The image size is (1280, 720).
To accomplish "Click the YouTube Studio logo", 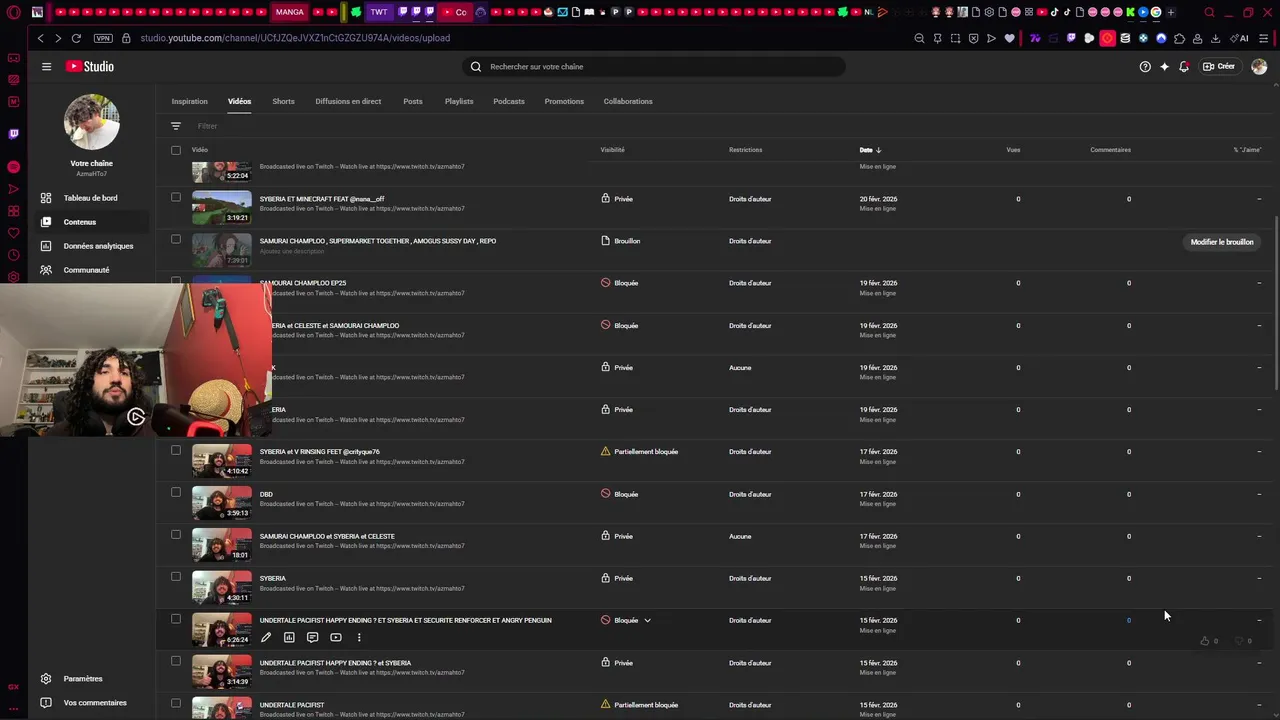I will click(x=90, y=66).
